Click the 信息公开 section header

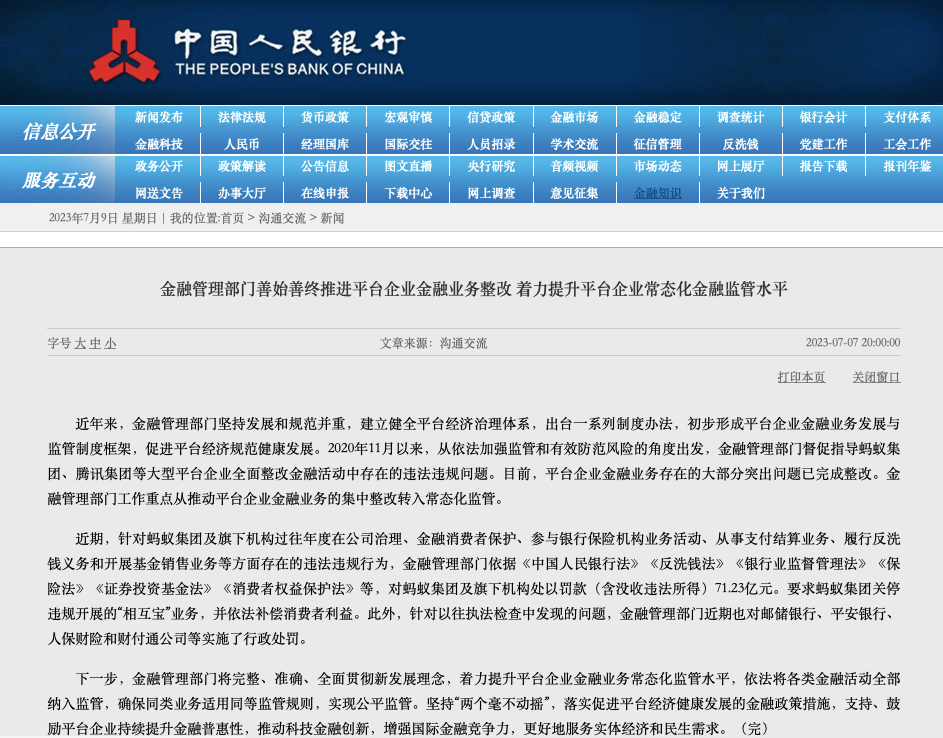[58, 131]
